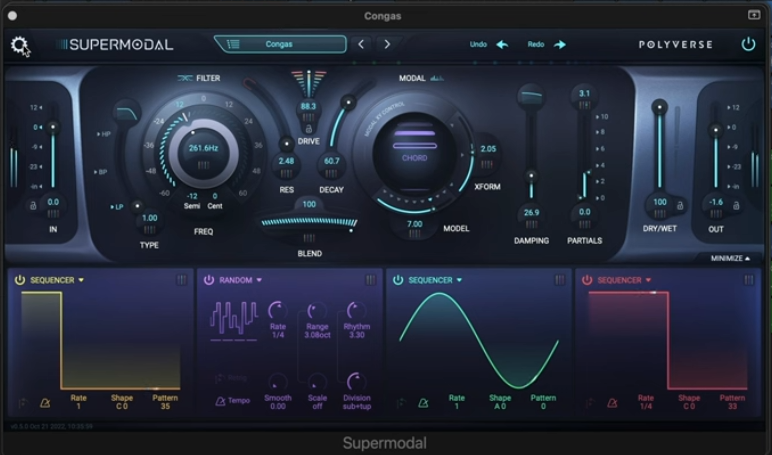Toggle power of the yellow SEQUENCER
This screenshot has width=772, height=455.
pos(20,280)
